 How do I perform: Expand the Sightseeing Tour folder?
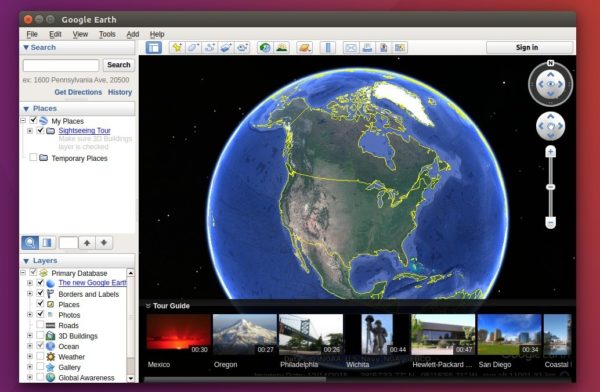tap(30, 131)
